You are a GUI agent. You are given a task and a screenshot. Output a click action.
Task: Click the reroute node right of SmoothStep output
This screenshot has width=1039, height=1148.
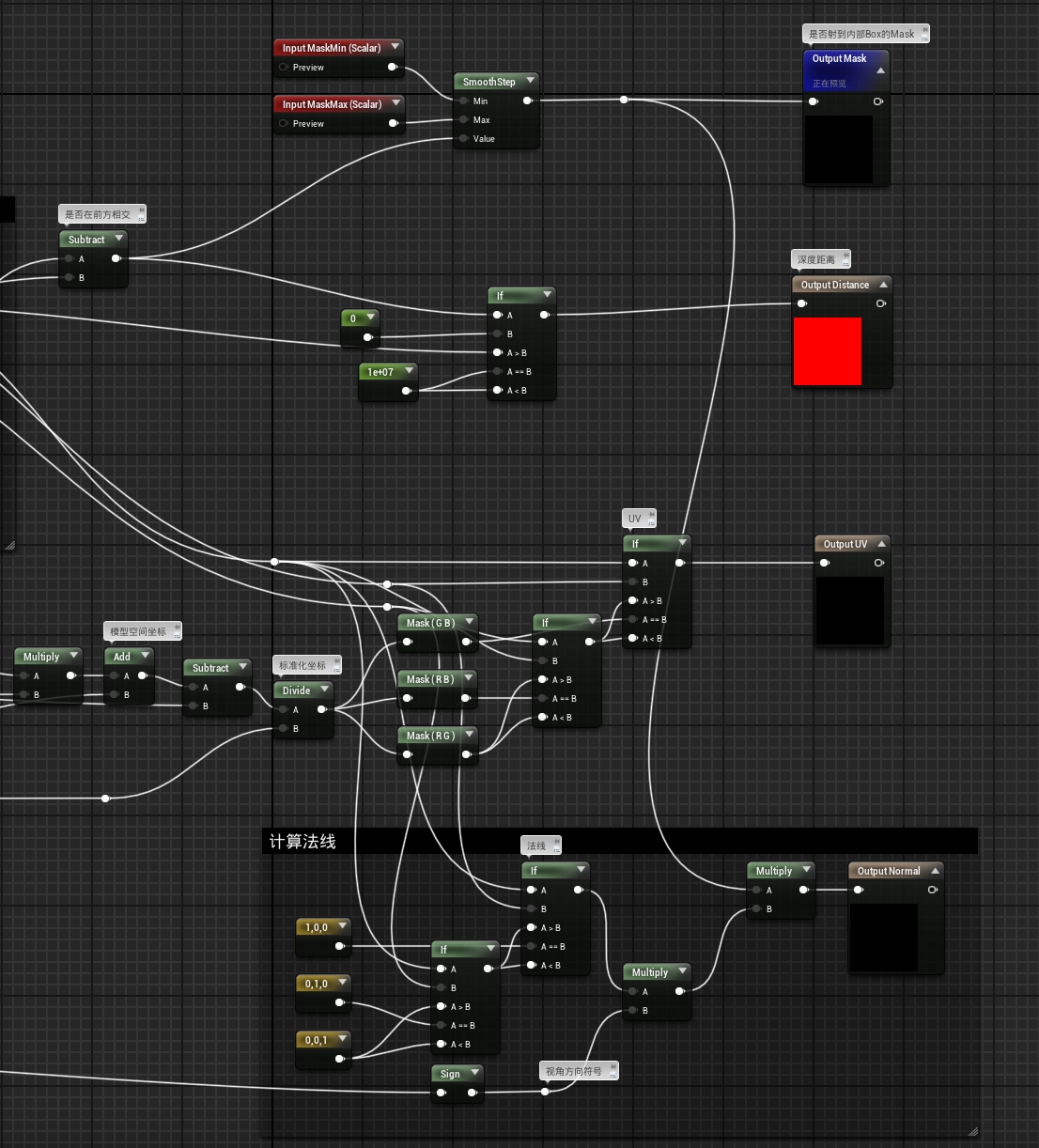tap(624, 100)
